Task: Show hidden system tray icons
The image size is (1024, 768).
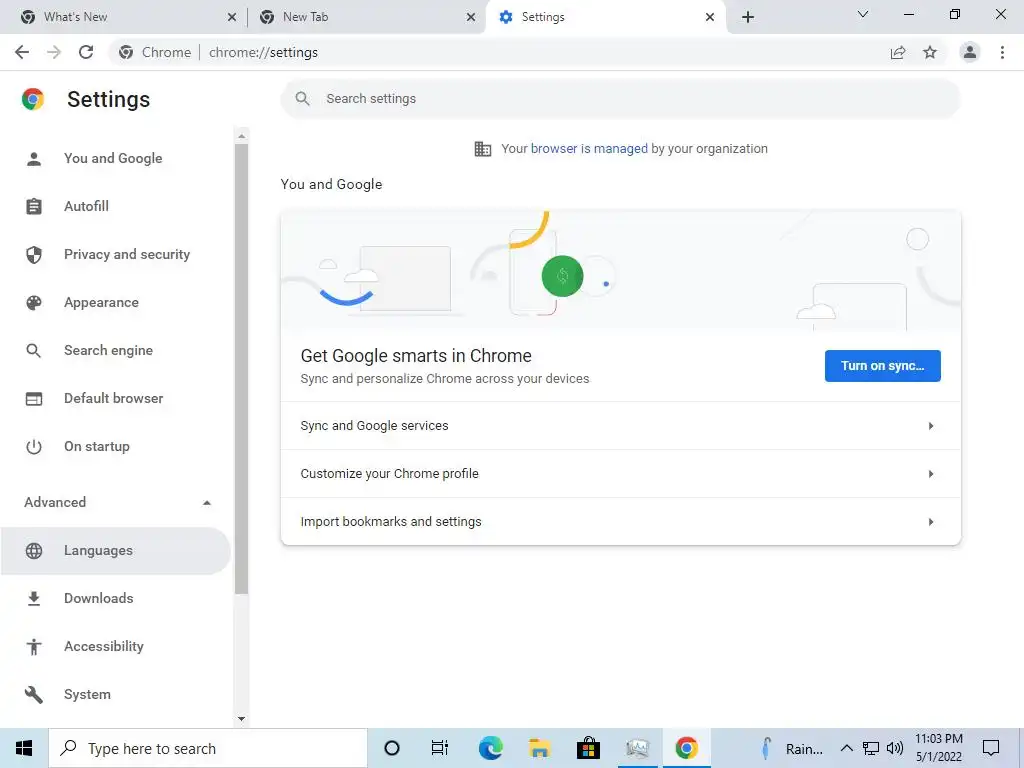Action: tap(846, 748)
